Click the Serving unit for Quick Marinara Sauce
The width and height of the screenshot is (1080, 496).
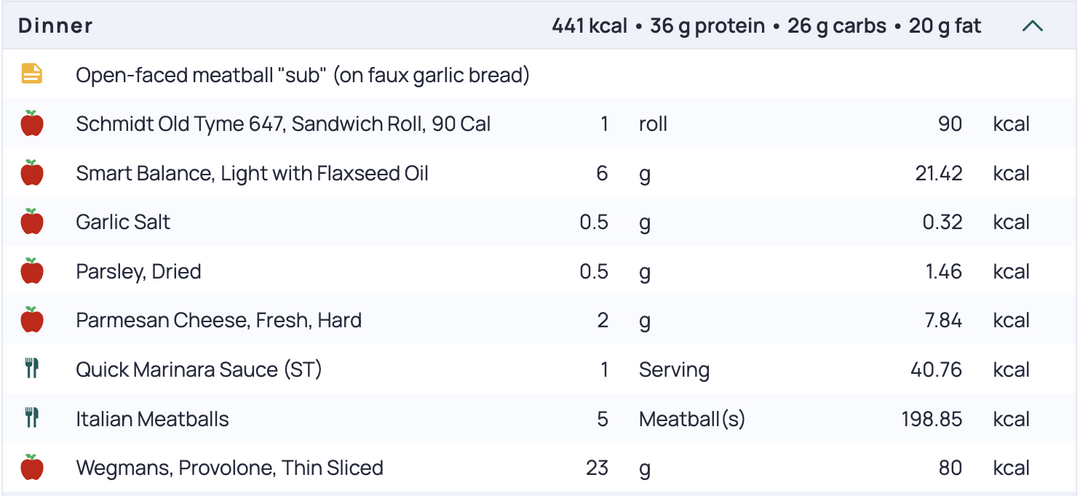click(x=674, y=370)
